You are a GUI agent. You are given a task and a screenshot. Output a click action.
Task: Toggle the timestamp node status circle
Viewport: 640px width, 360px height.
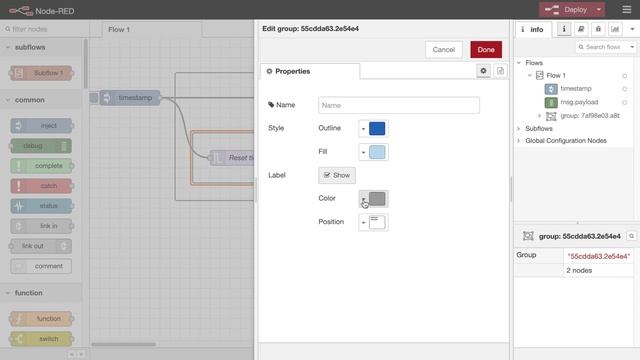(624, 89)
